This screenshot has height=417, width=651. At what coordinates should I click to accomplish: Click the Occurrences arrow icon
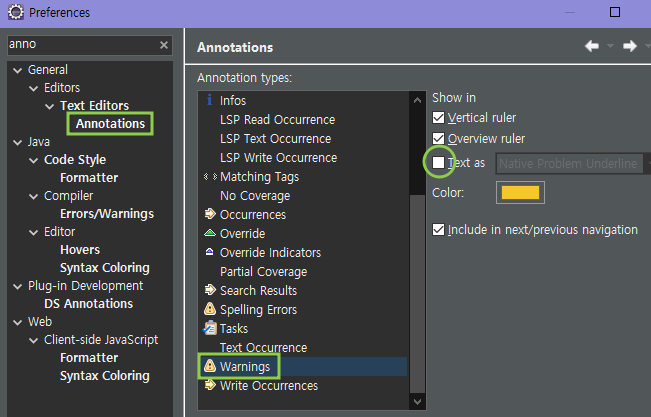210,215
